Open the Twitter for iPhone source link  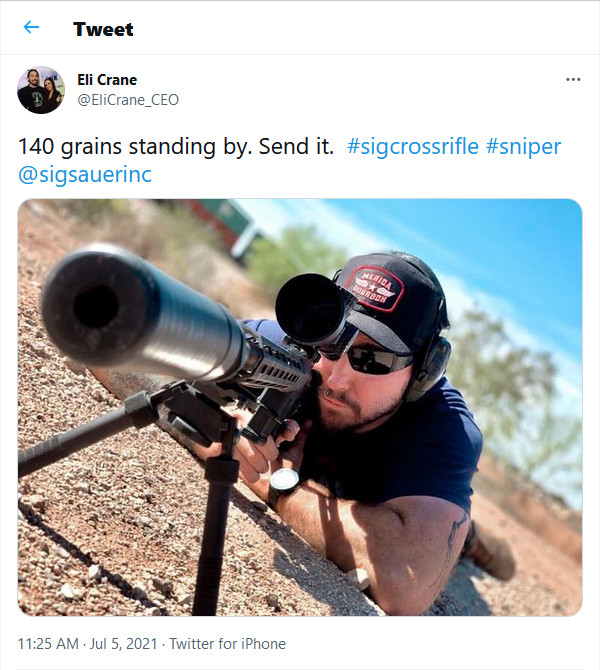pyautogui.click(x=227, y=644)
